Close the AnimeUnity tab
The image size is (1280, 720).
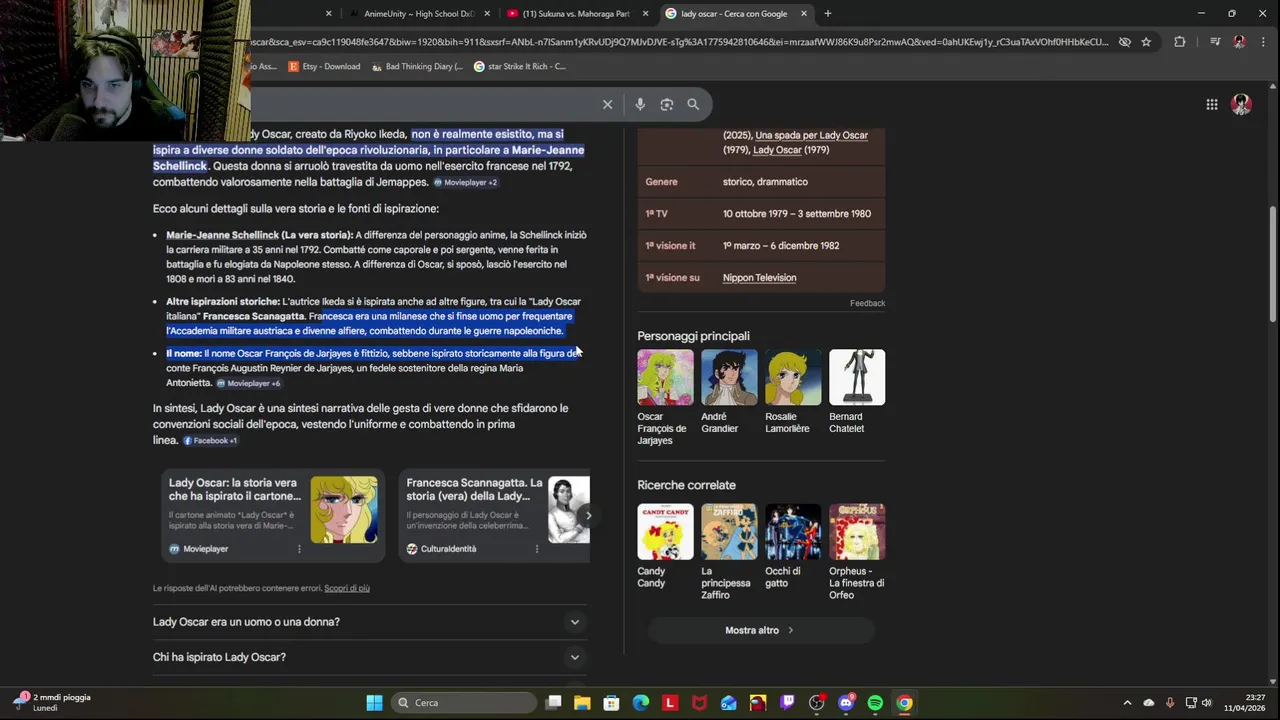(487, 14)
